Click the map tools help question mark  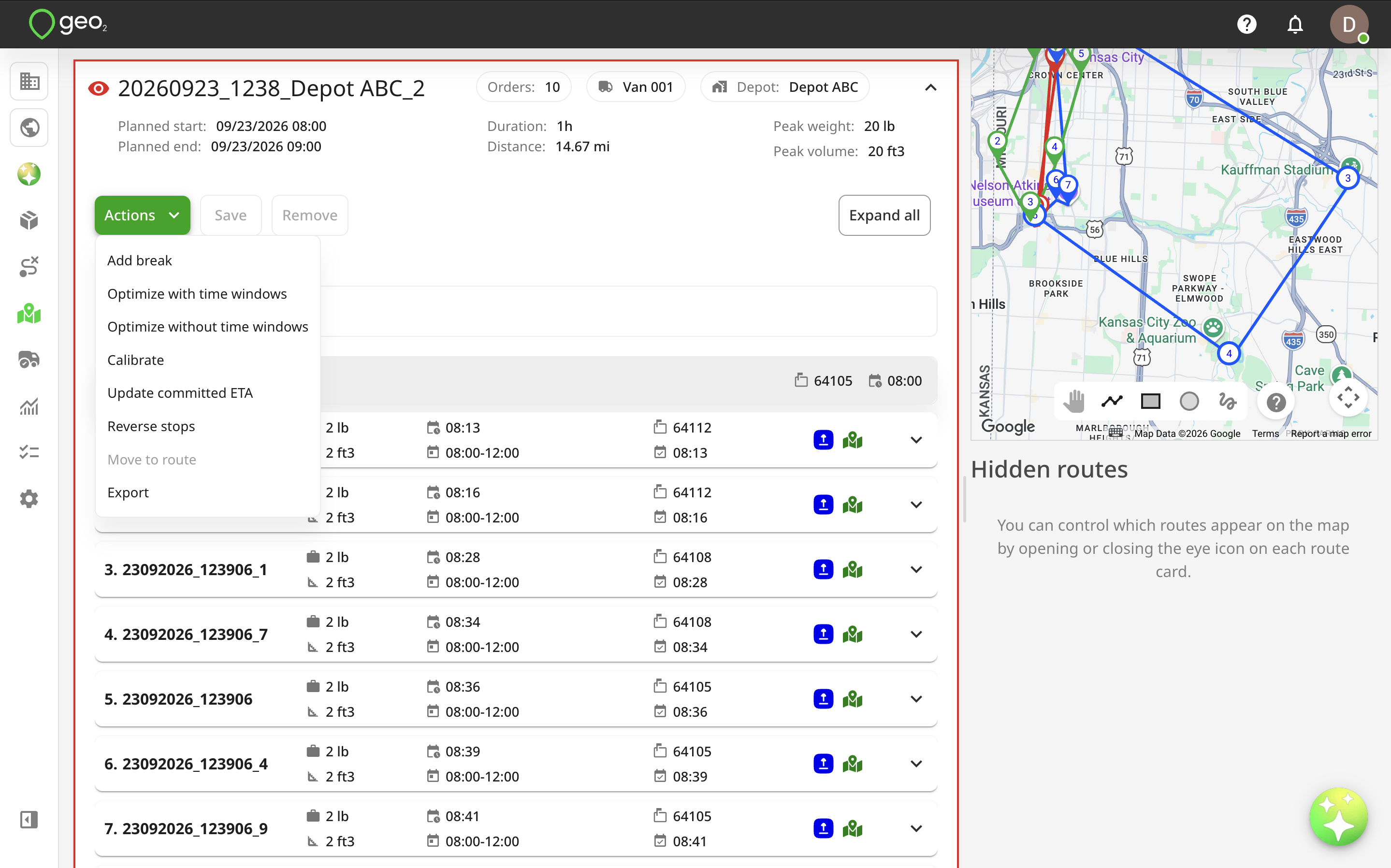point(1275,403)
